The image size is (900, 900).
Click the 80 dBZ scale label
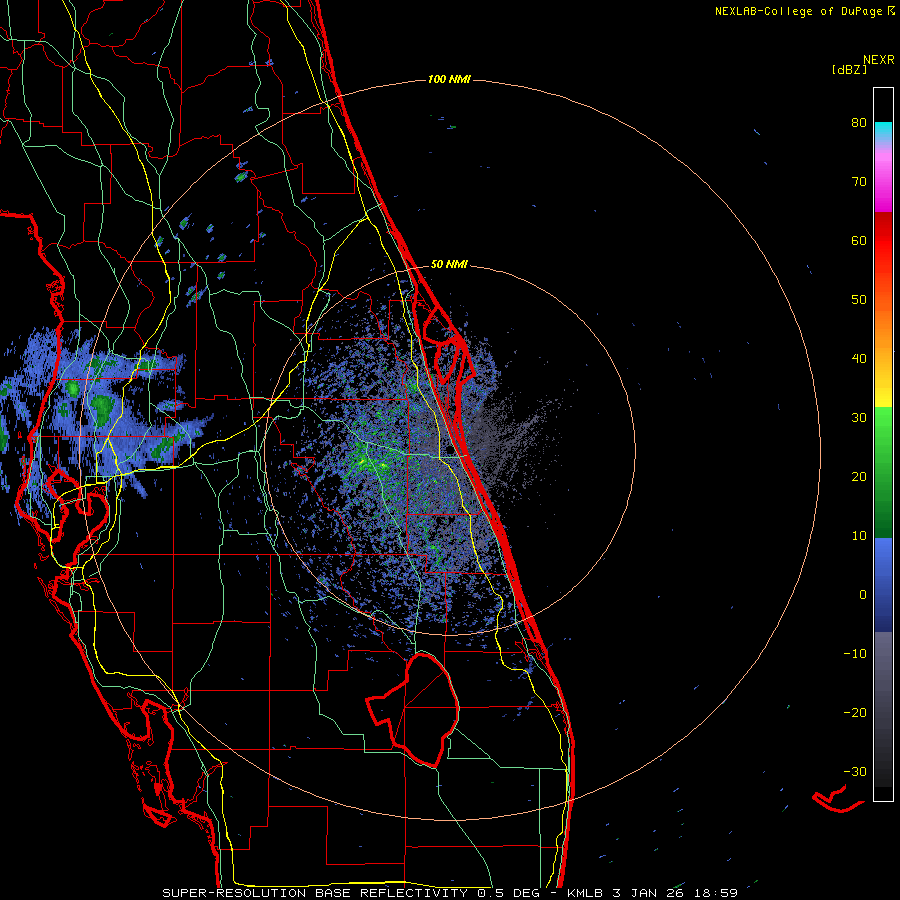(x=859, y=123)
